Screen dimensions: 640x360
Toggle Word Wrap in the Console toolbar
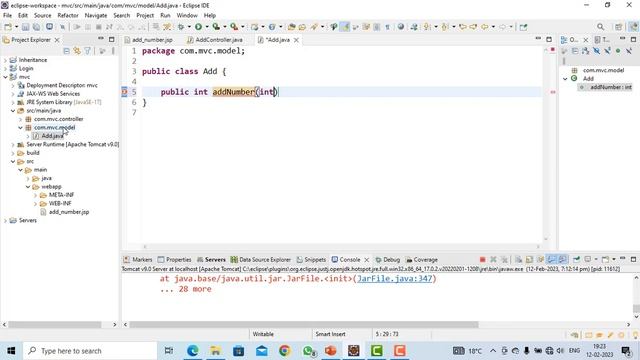[x=540, y=260]
